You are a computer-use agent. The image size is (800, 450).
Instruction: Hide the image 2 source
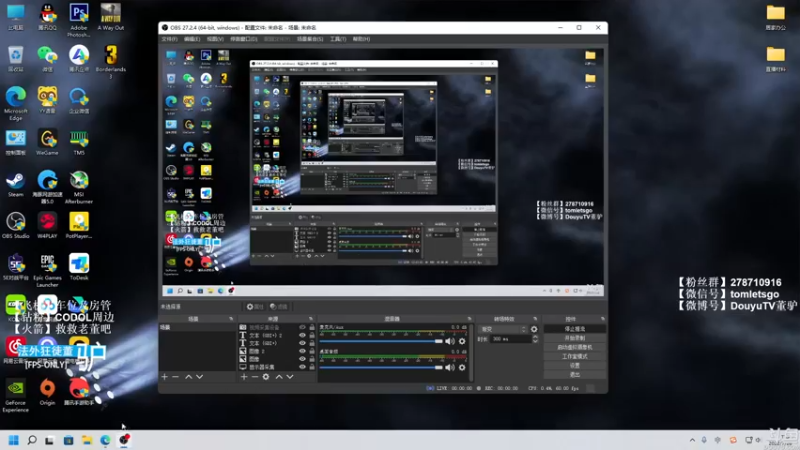(302, 352)
